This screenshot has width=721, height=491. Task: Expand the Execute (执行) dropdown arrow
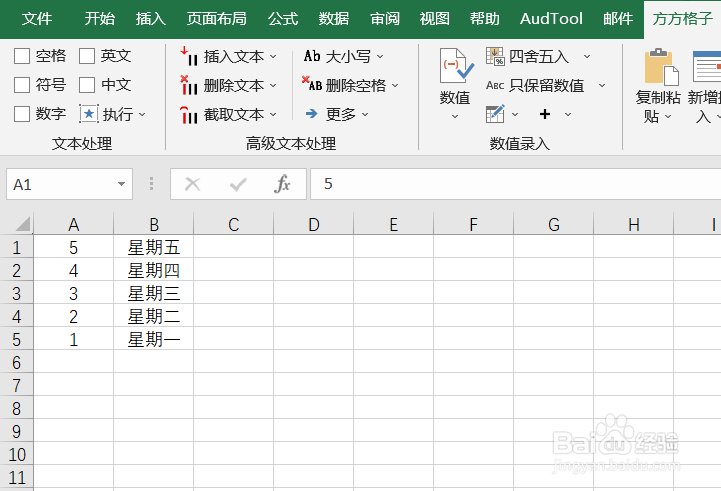pyautogui.click(x=142, y=114)
